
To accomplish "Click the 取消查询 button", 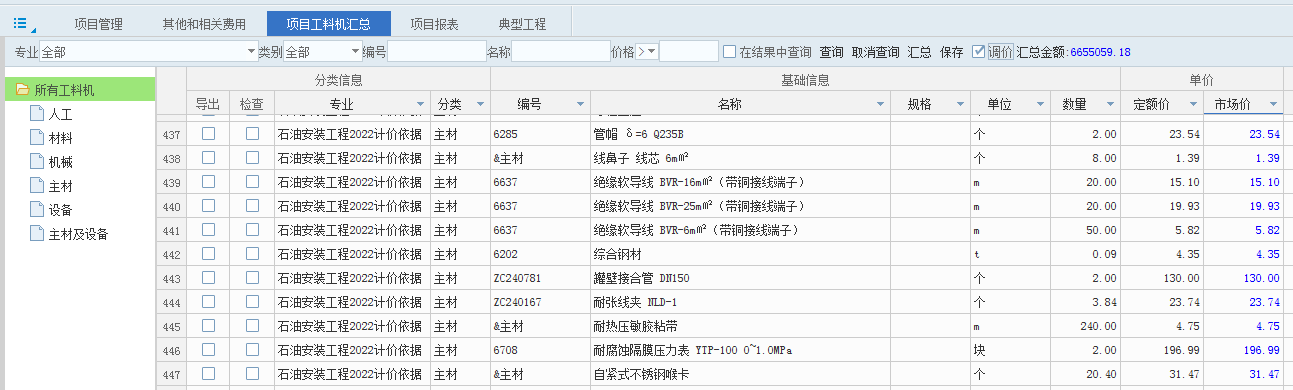I will [875, 51].
